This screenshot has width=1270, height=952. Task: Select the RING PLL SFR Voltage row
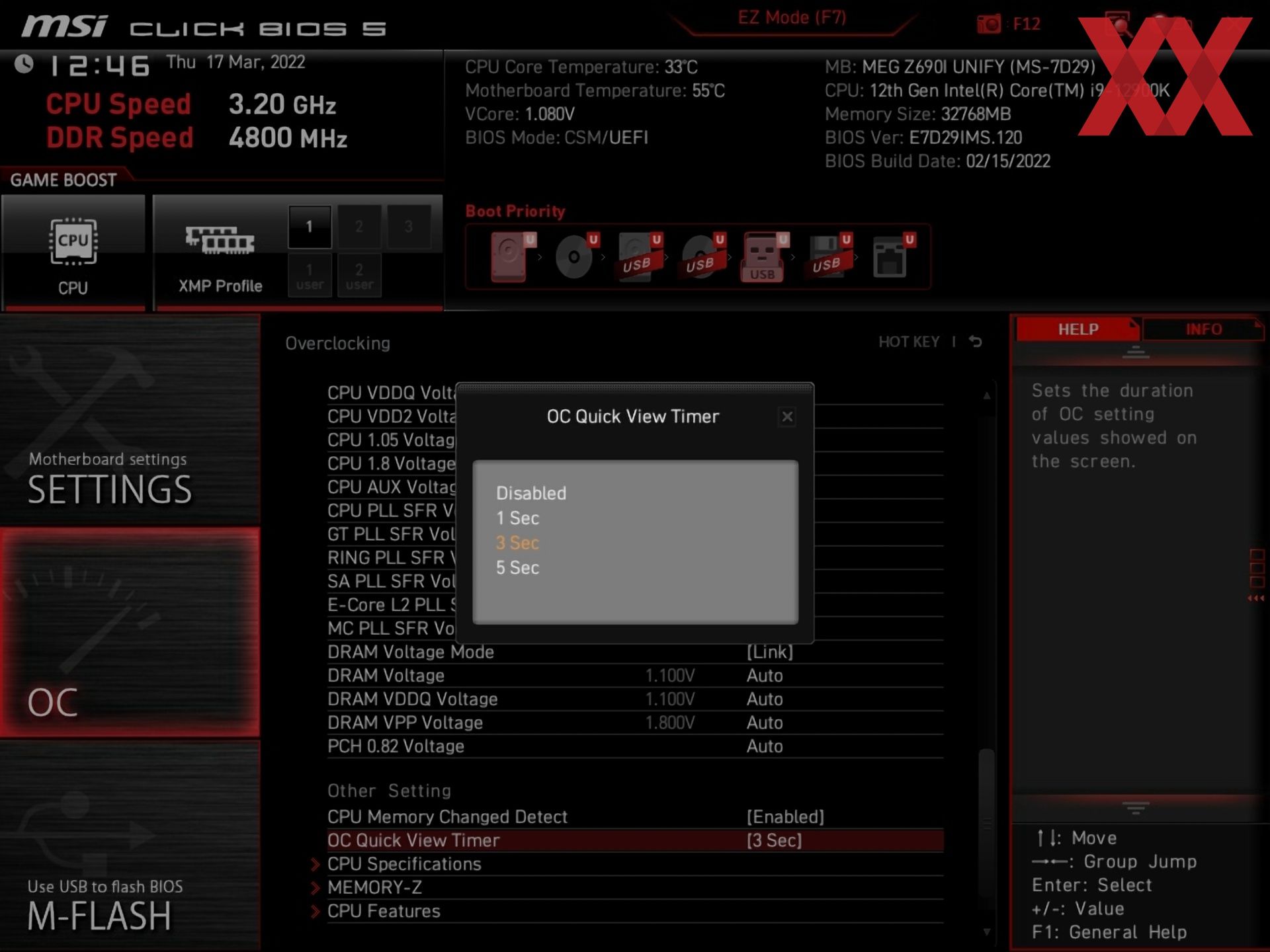(392, 558)
